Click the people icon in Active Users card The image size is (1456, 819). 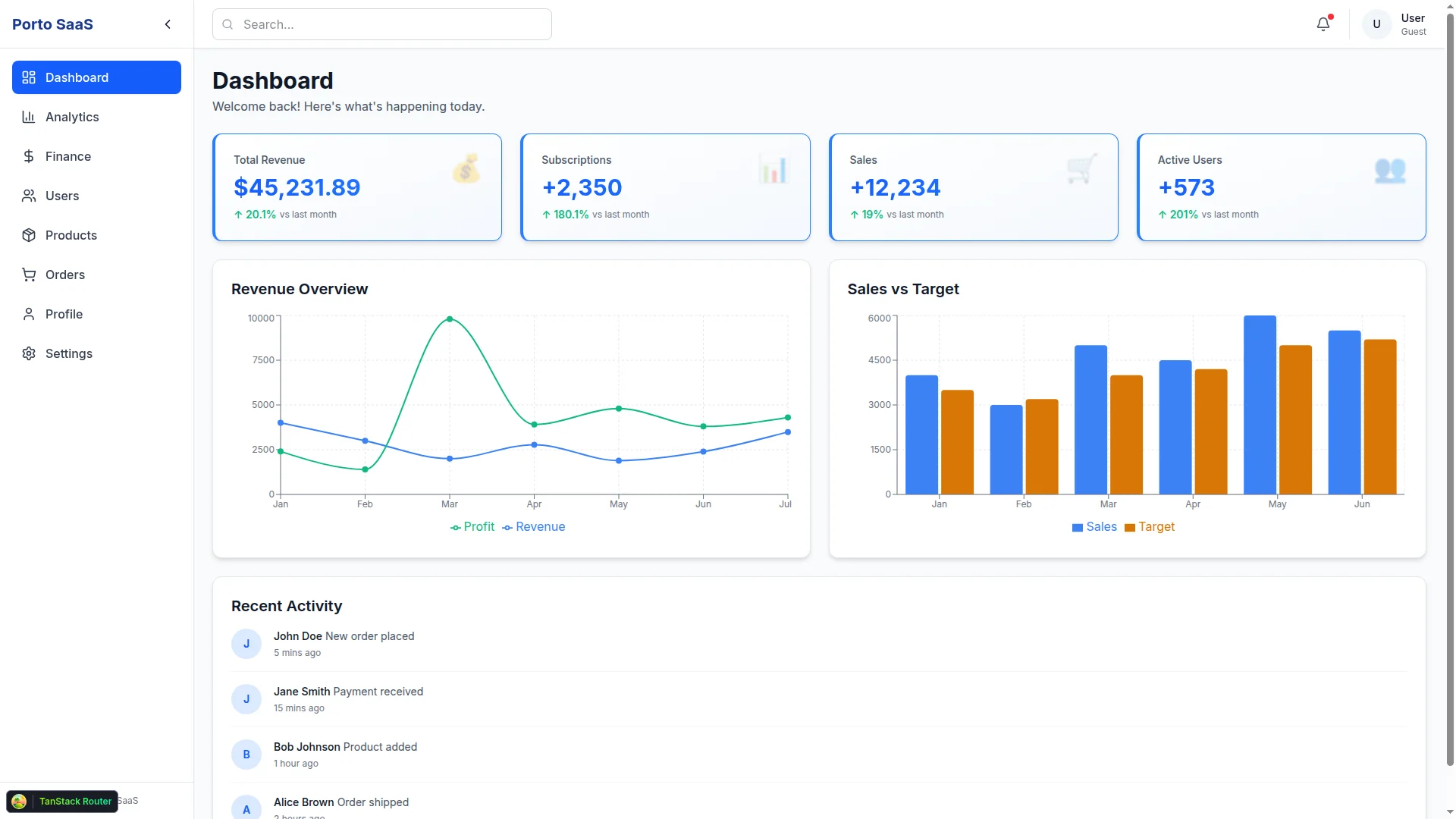pyautogui.click(x=1390, y=168)
